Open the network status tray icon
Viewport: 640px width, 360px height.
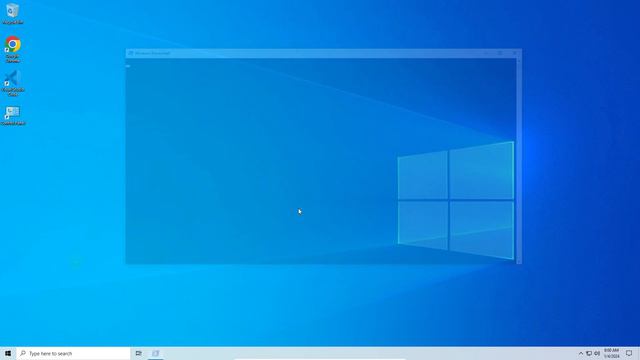tap(589, 353)
